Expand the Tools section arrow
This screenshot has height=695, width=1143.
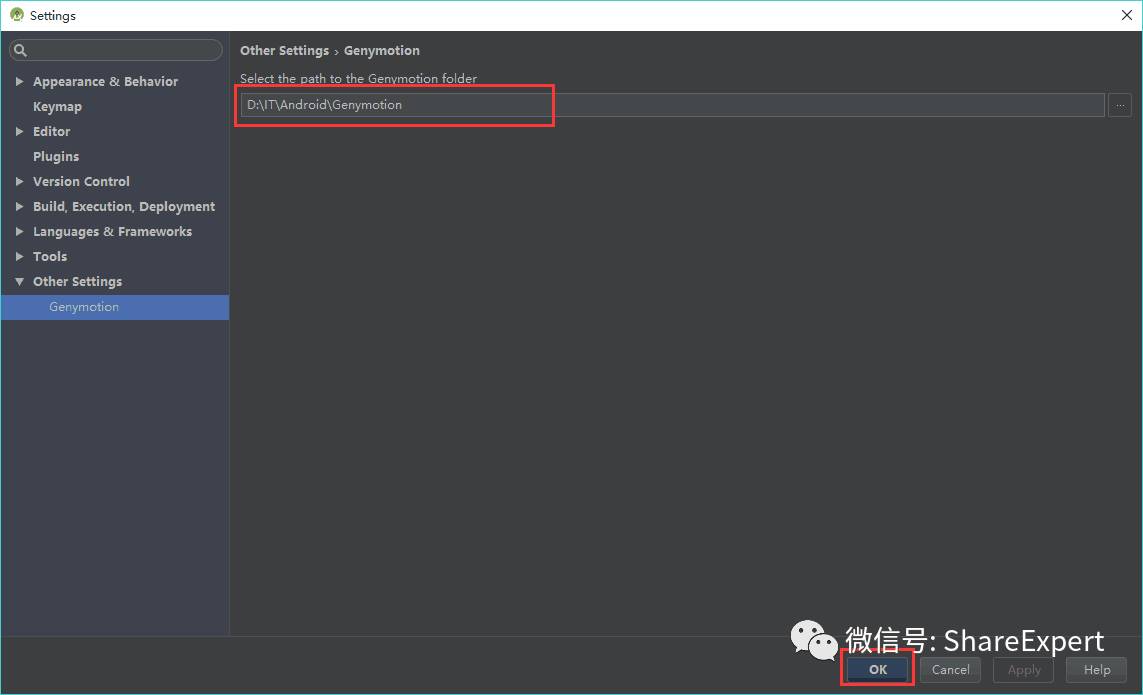click(20, 257)
